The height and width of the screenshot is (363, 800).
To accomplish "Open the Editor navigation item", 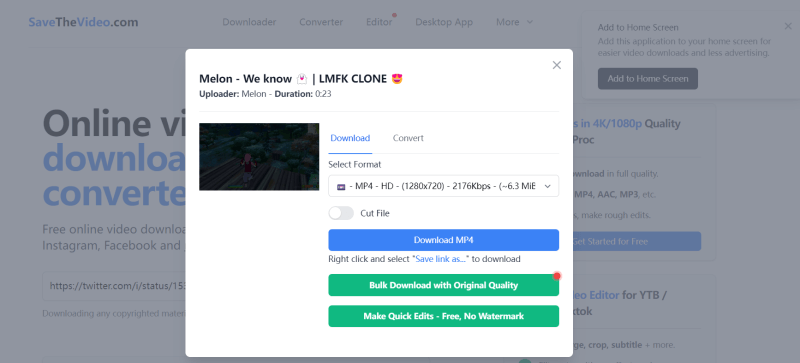I will [379, 22].
